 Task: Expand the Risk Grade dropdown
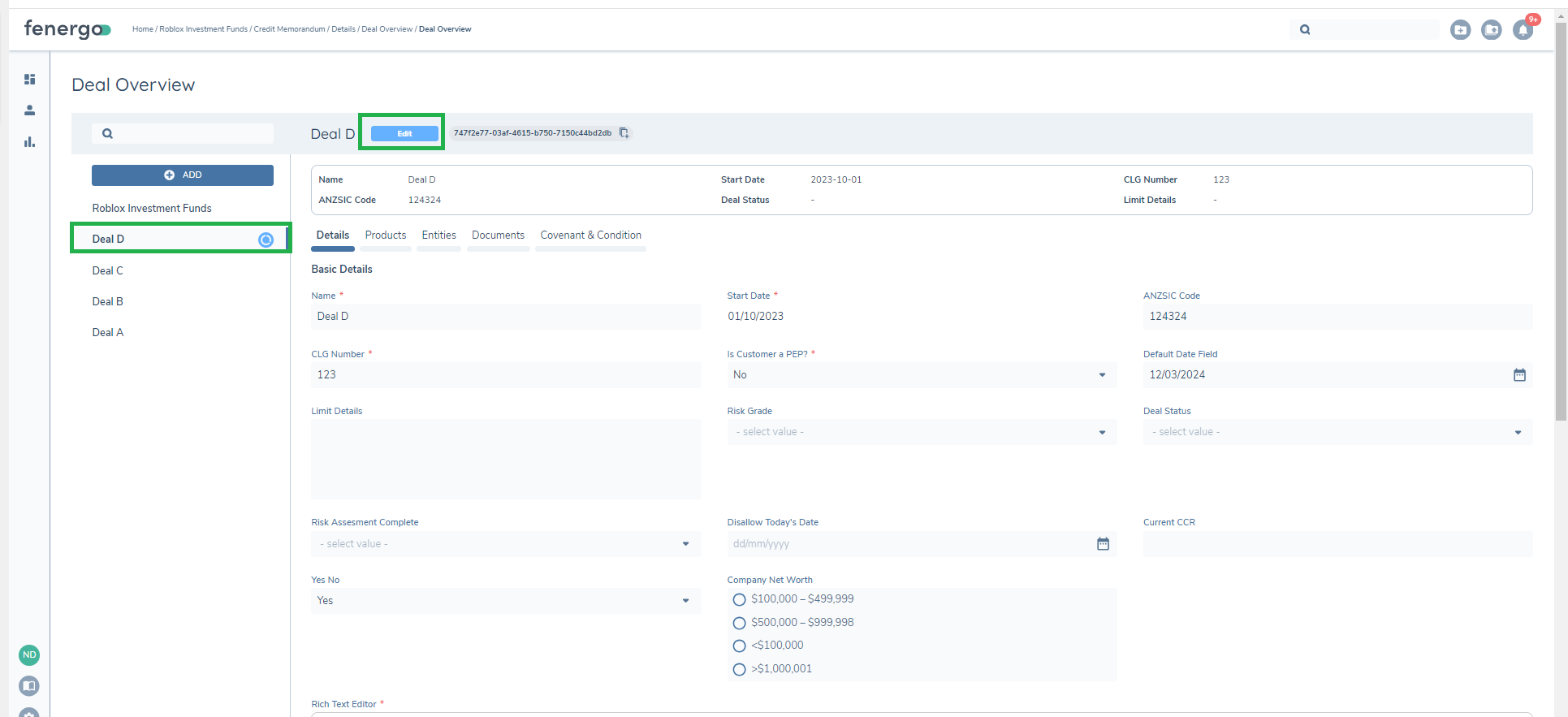tap(921, 432)
